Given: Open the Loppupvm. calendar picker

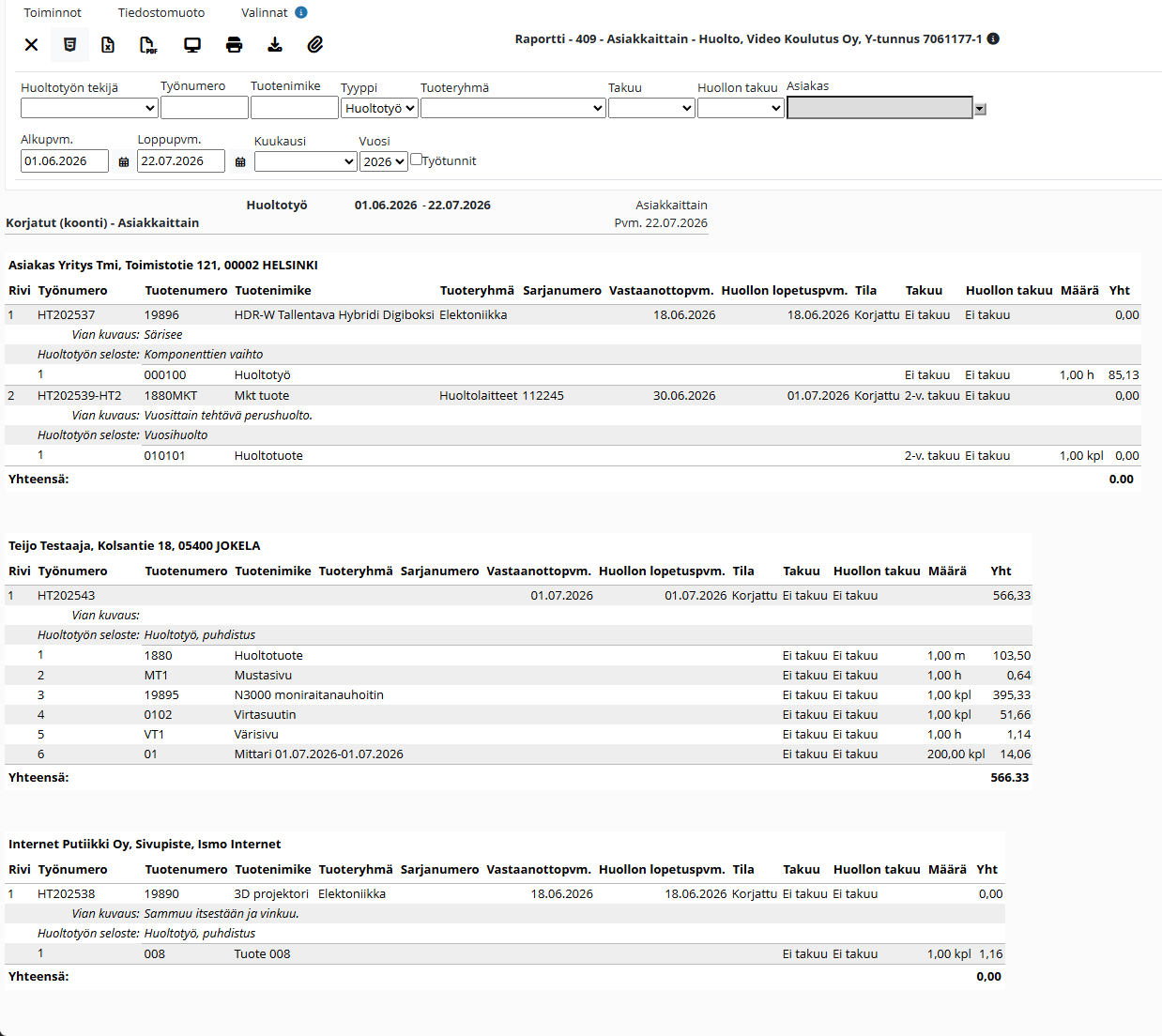Looking at the screenshot, I should [240, 162].
